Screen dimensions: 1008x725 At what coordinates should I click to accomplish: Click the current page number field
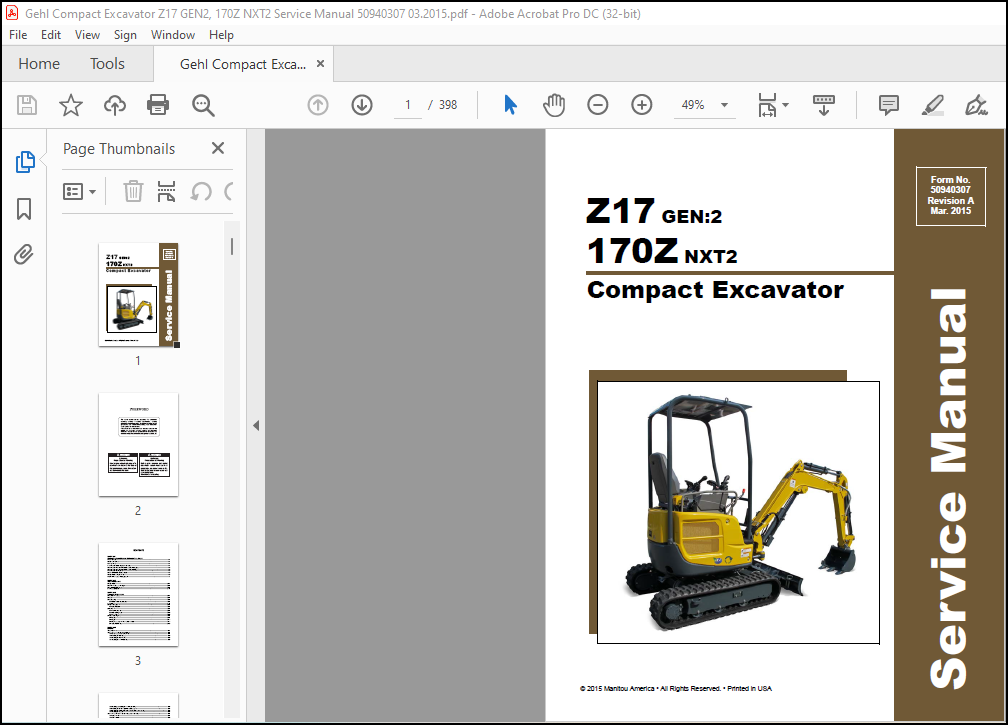(408, 105)
